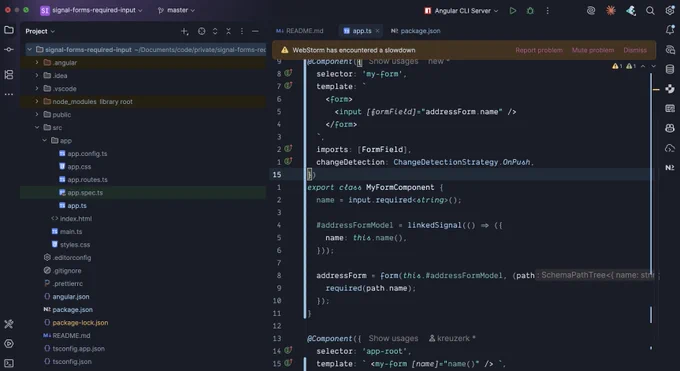
Task: Open the master branch dropdown
Action: (x=176, y=10)
